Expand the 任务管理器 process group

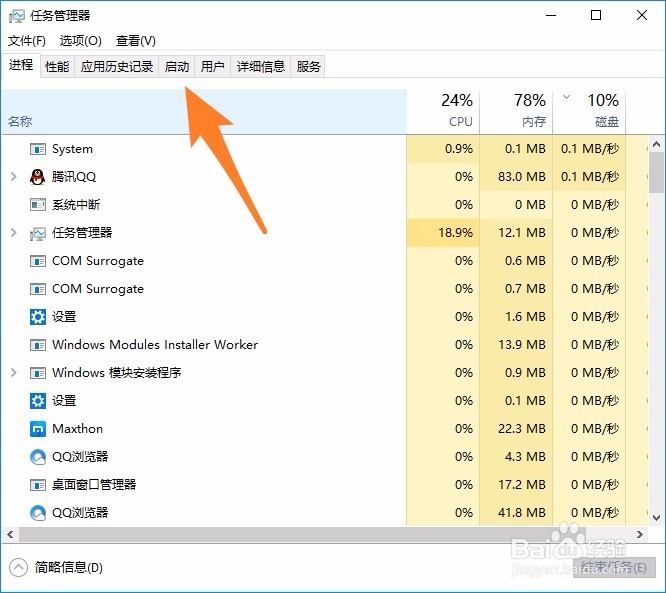tap(14, 232)
